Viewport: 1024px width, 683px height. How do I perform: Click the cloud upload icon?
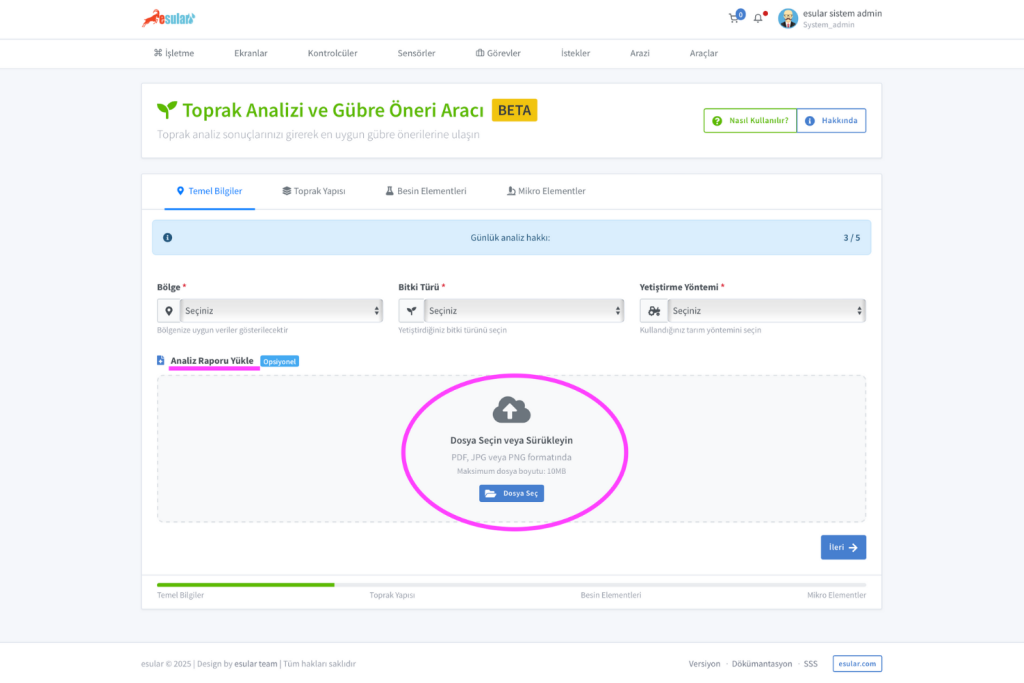coord(511,409)
